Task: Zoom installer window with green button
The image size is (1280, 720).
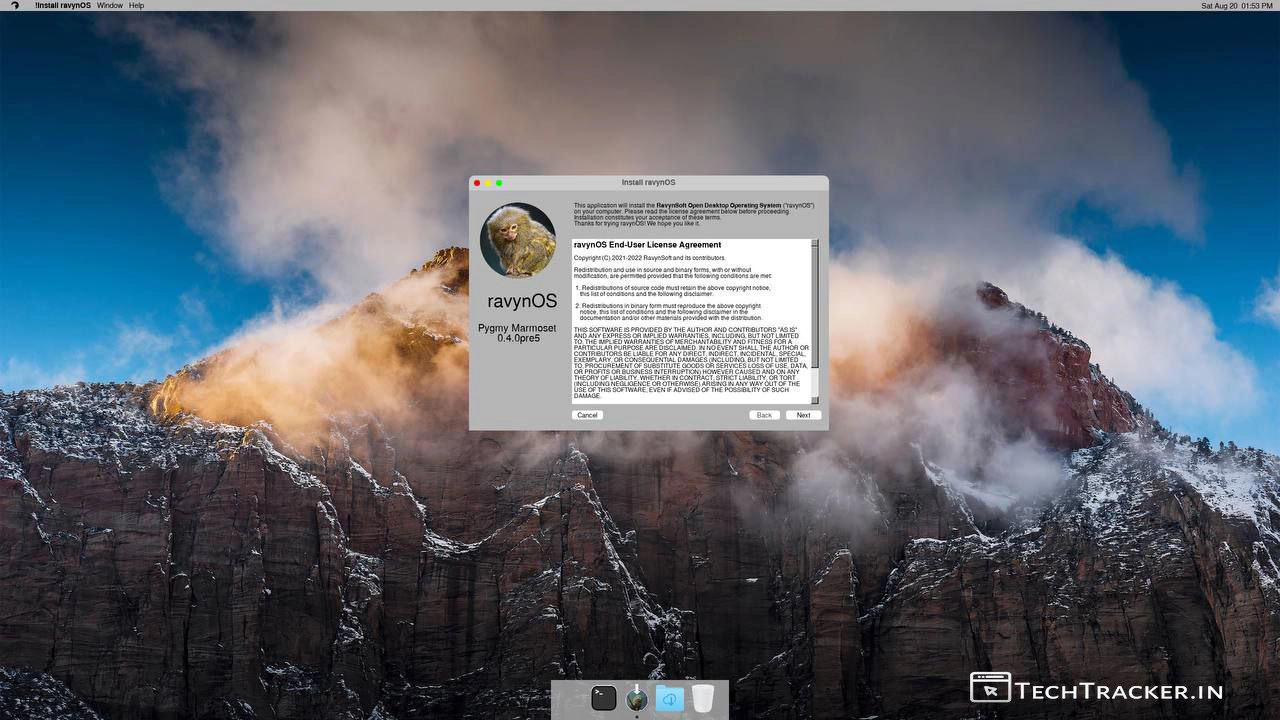Action: click(x=499, y=183)
